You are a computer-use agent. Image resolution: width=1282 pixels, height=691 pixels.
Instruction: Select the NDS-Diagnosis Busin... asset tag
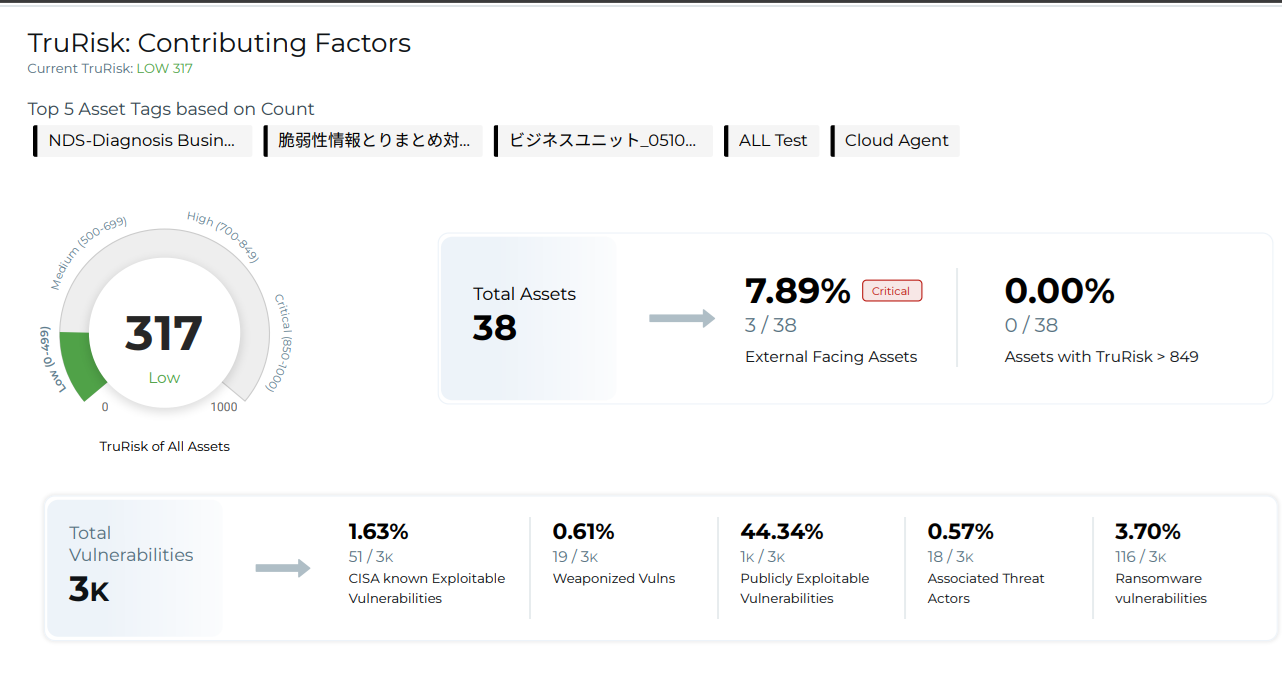click(x=142, y=141)
